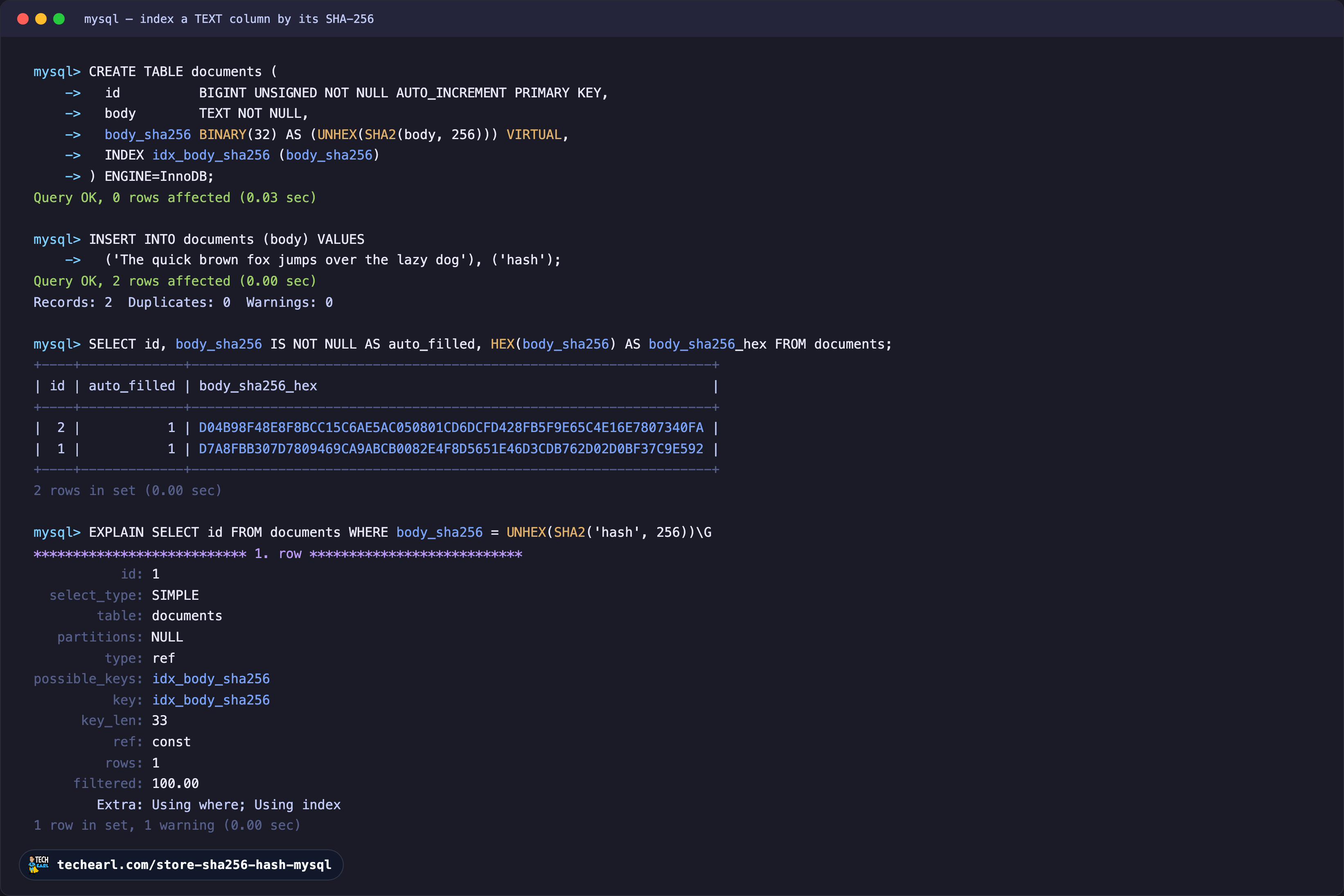This screenshot has height=896, width=1344.
Task: Click the 'TEXT NOT NULL,' column definition
Action: (254, 114)
